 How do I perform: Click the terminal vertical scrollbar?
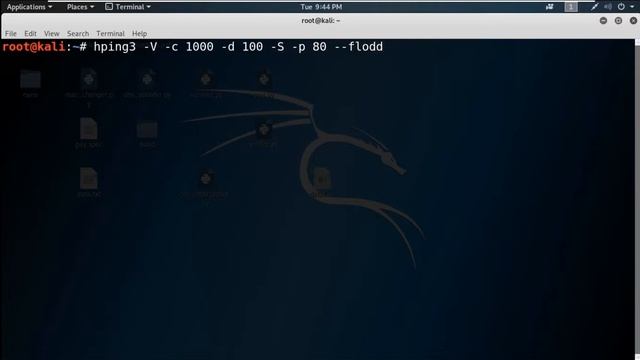(x=637, y=199)
